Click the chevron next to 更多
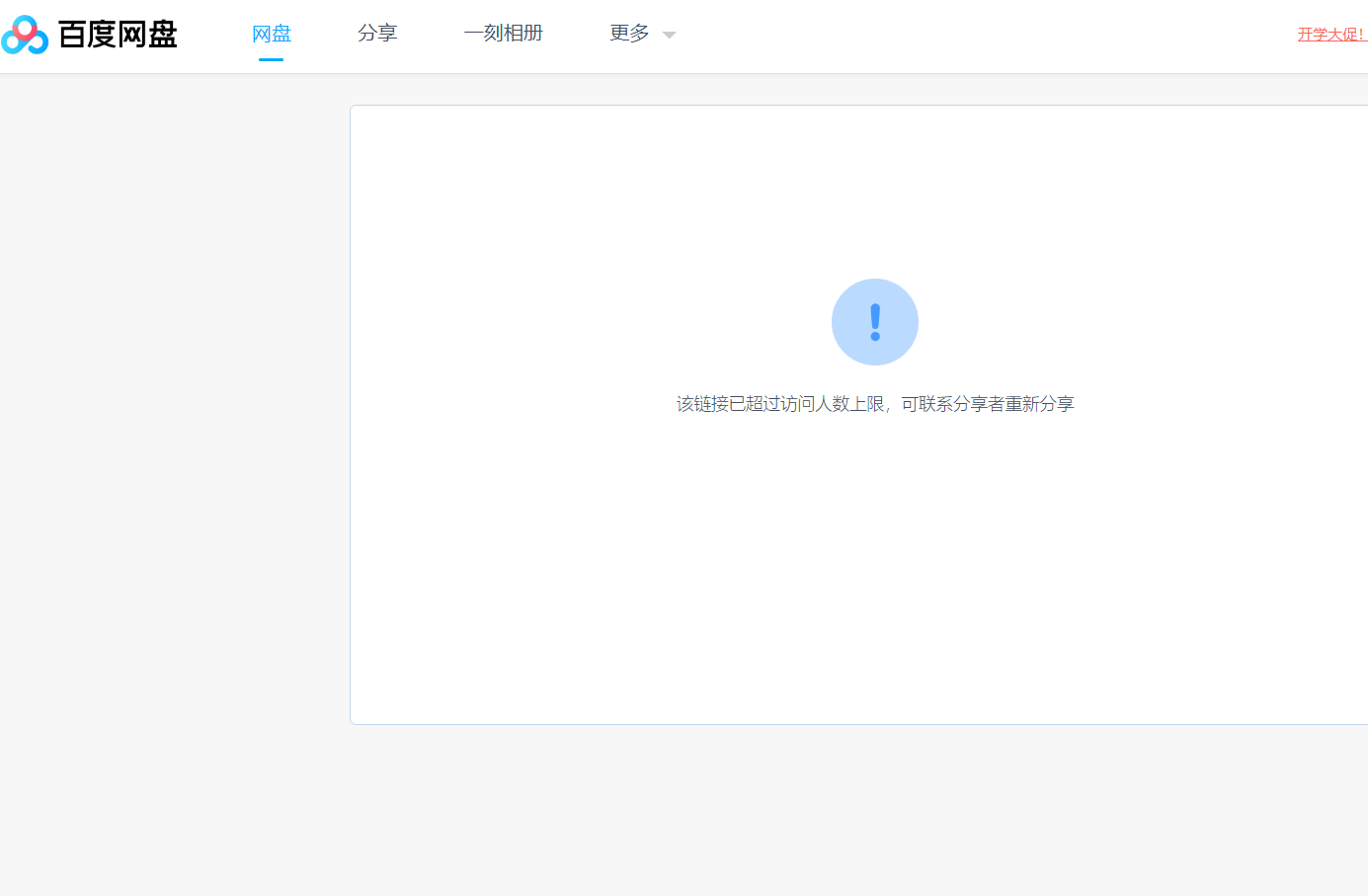 tap(669, 34)
